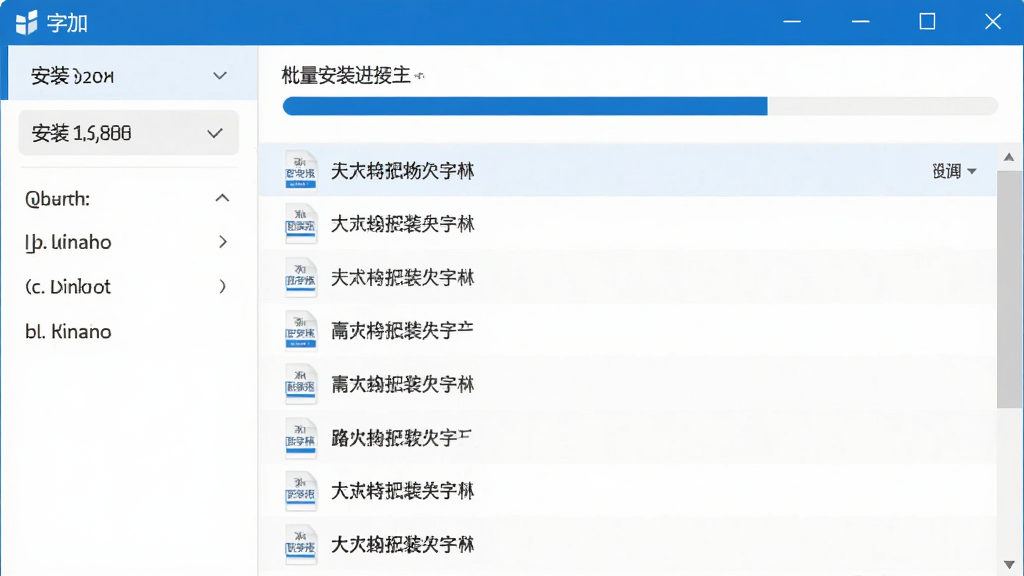This screenshot has height=576, width=1024.
Task: Close the window
Action: [993, 22]
